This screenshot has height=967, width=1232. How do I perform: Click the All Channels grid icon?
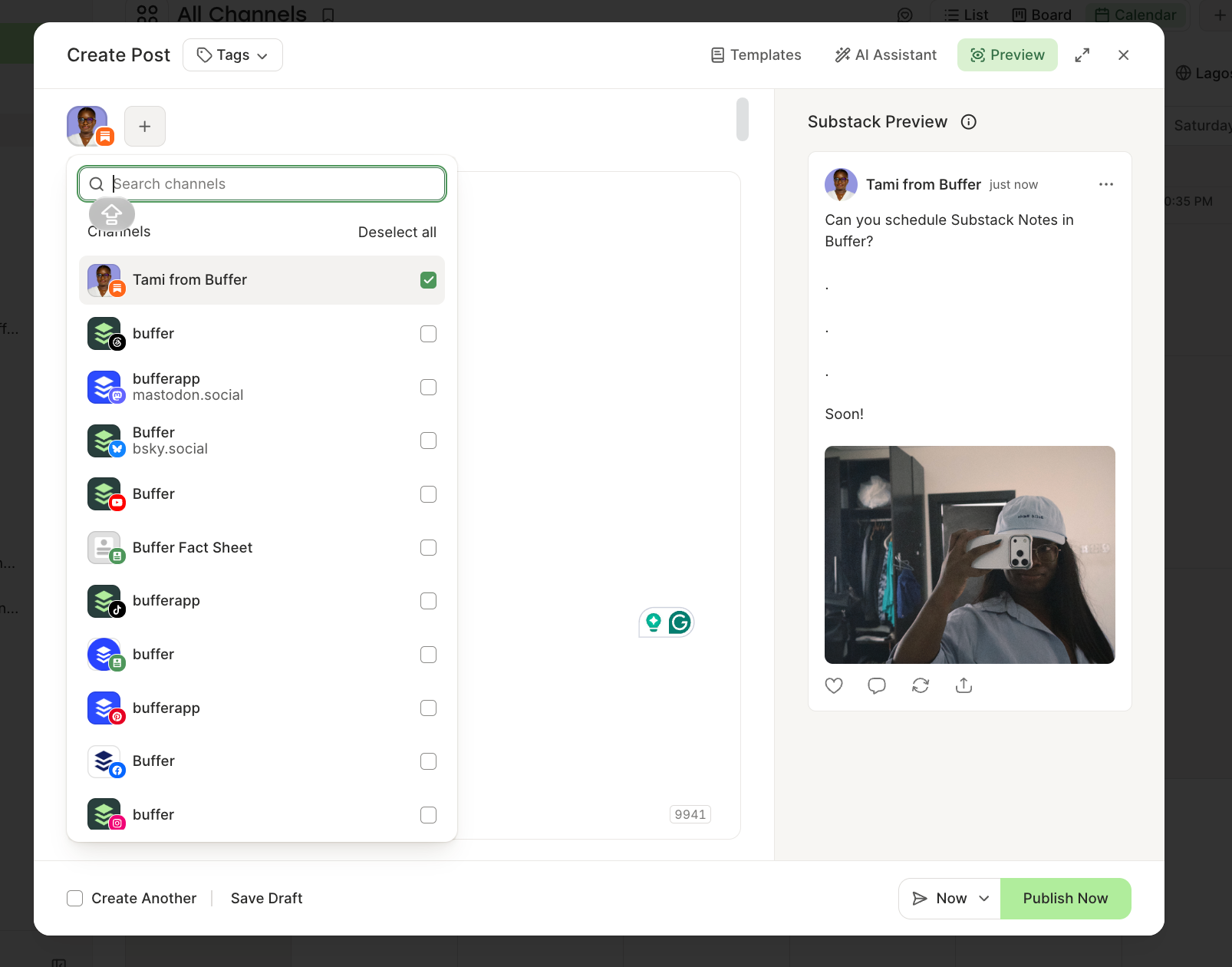pos(147,13)
